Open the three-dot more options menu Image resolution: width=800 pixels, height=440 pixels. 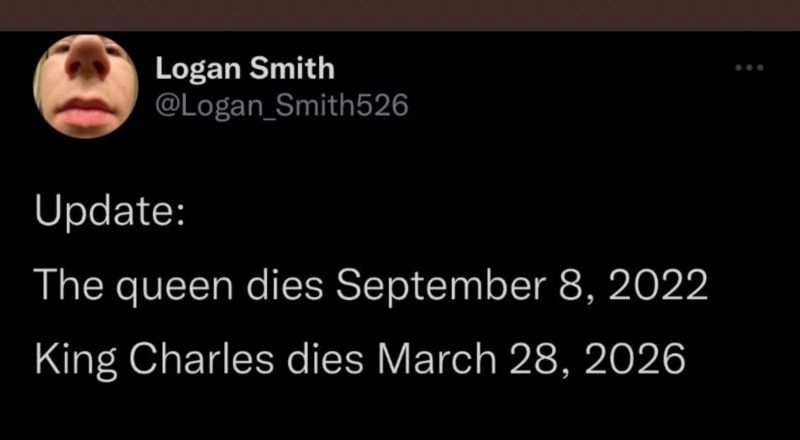(x=747, y=69)
